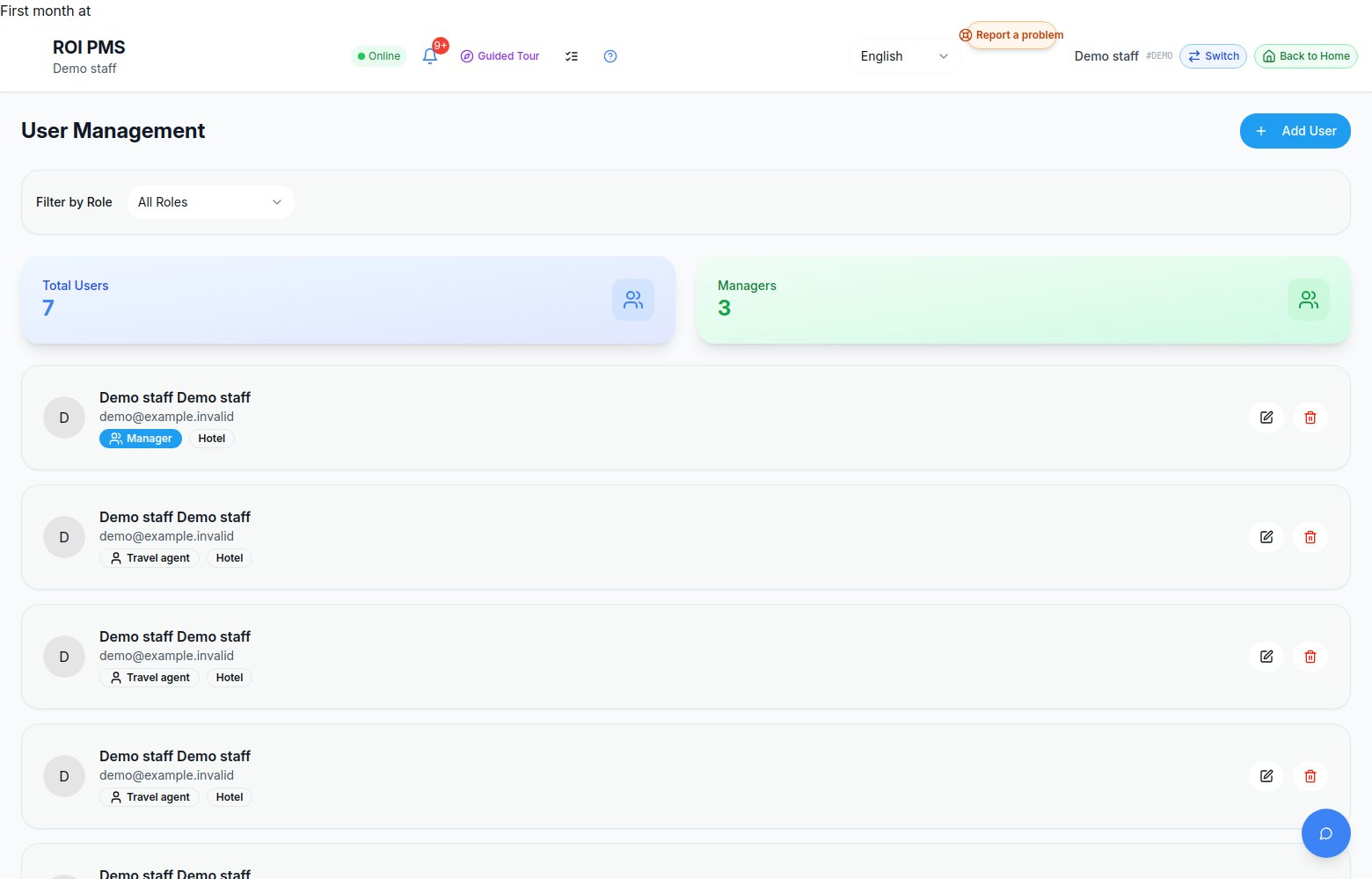The width and height of the screenshot is (1372, 879).
Task: Edit the user with the Manager badge
Action: click(1266, 418)
